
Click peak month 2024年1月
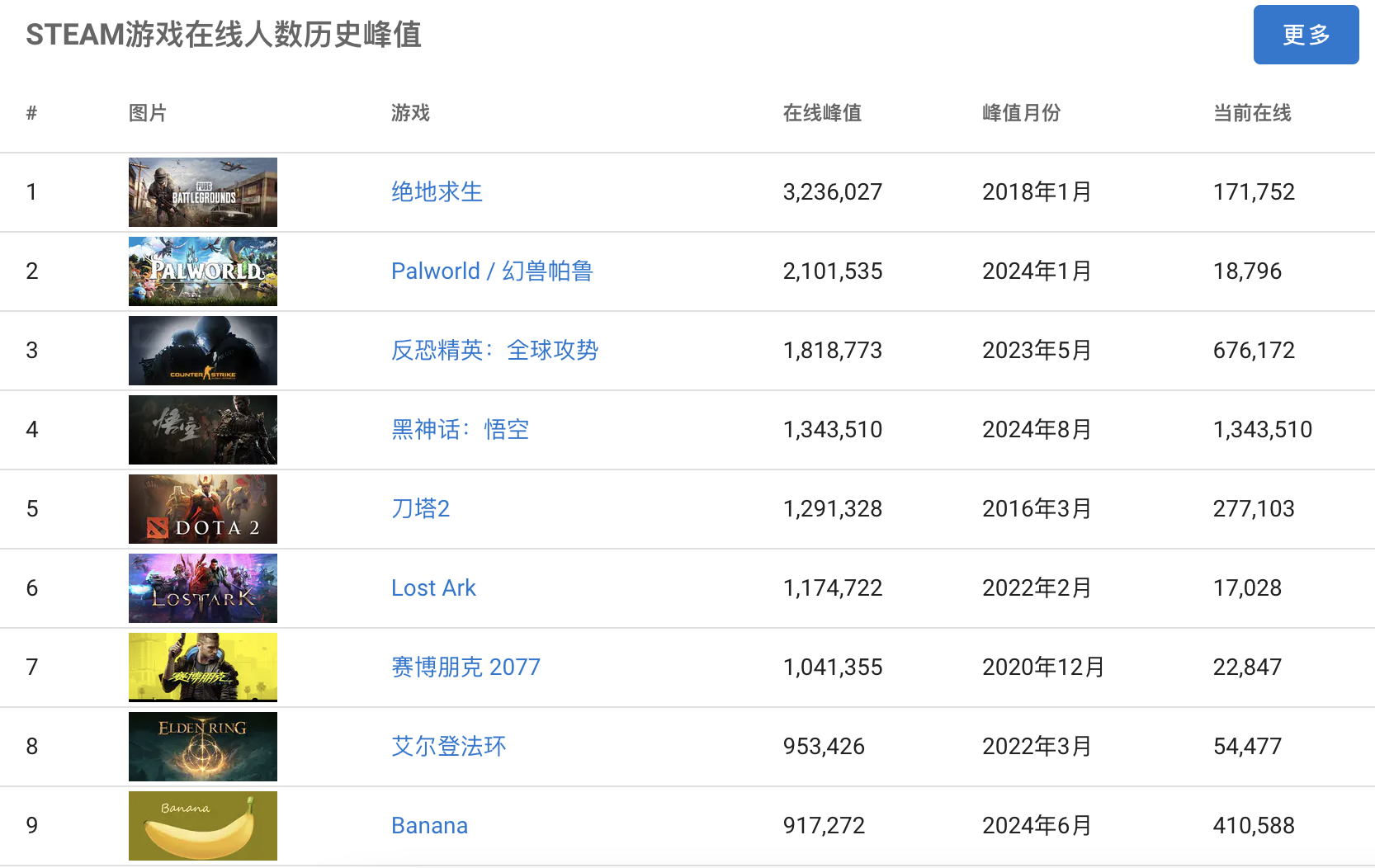click(1037, 271)
